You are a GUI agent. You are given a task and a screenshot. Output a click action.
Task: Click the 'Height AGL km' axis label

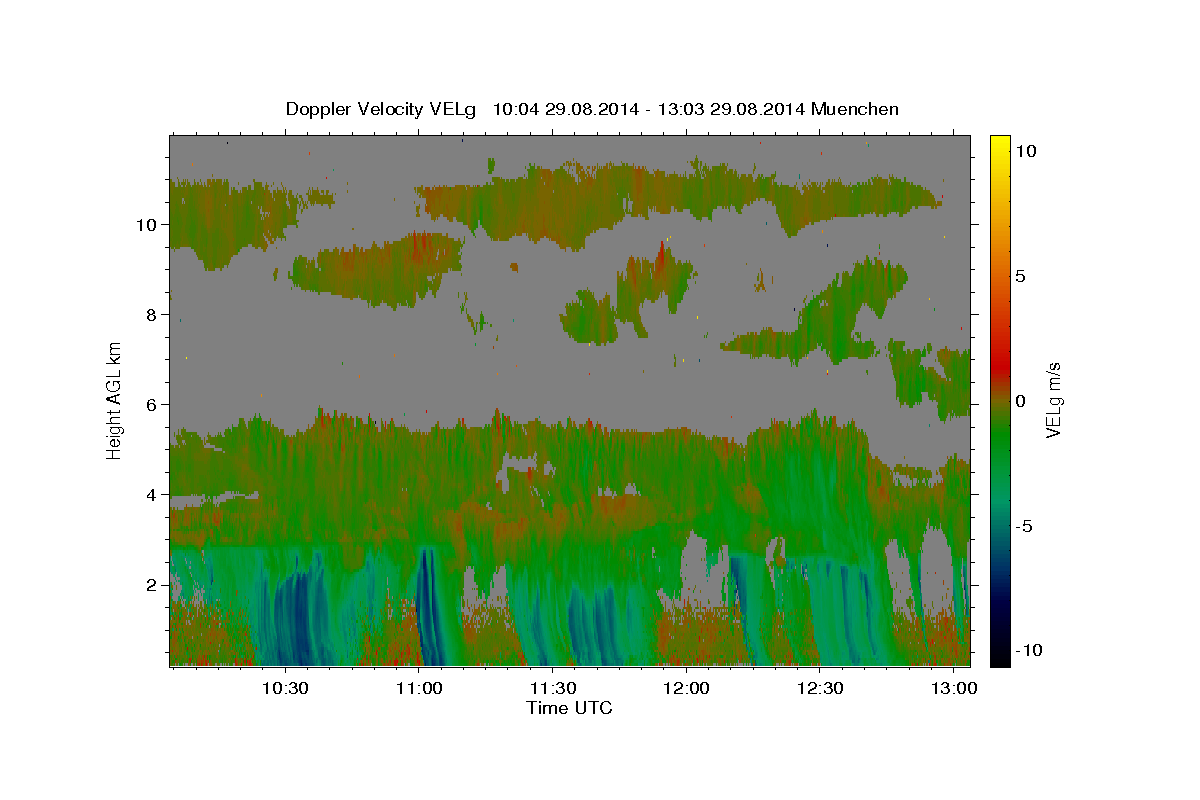point(115,399)
